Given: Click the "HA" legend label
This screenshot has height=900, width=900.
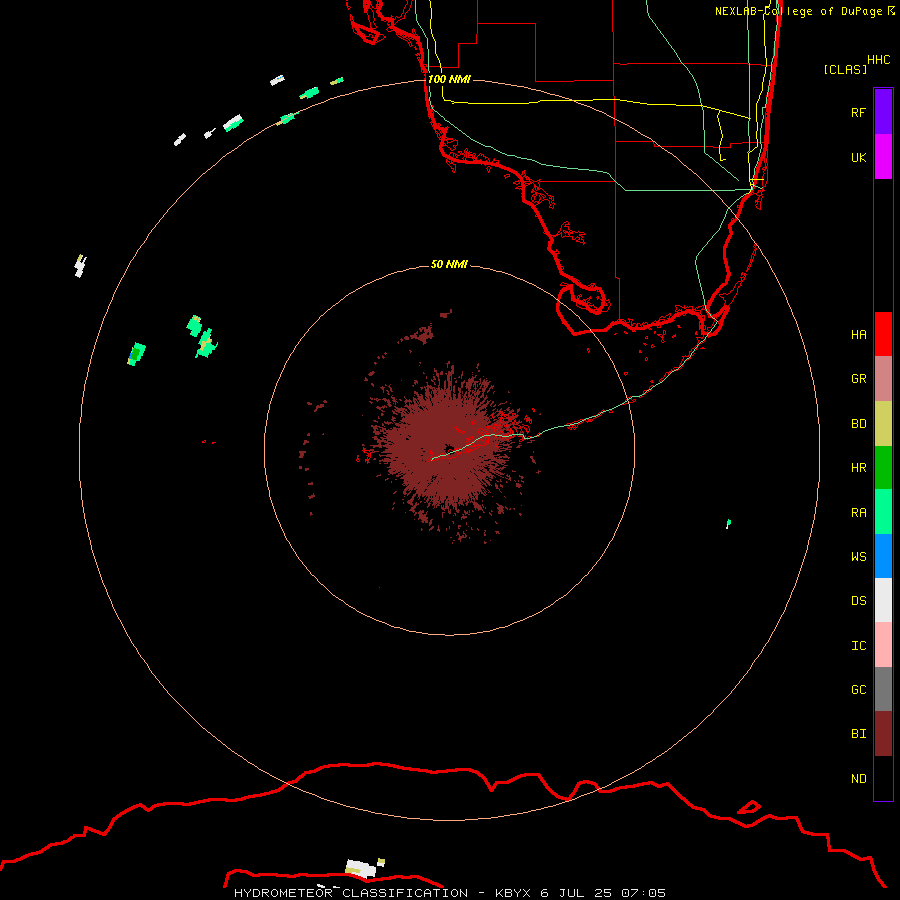Looking at the screenshot, I should point(858,334).
